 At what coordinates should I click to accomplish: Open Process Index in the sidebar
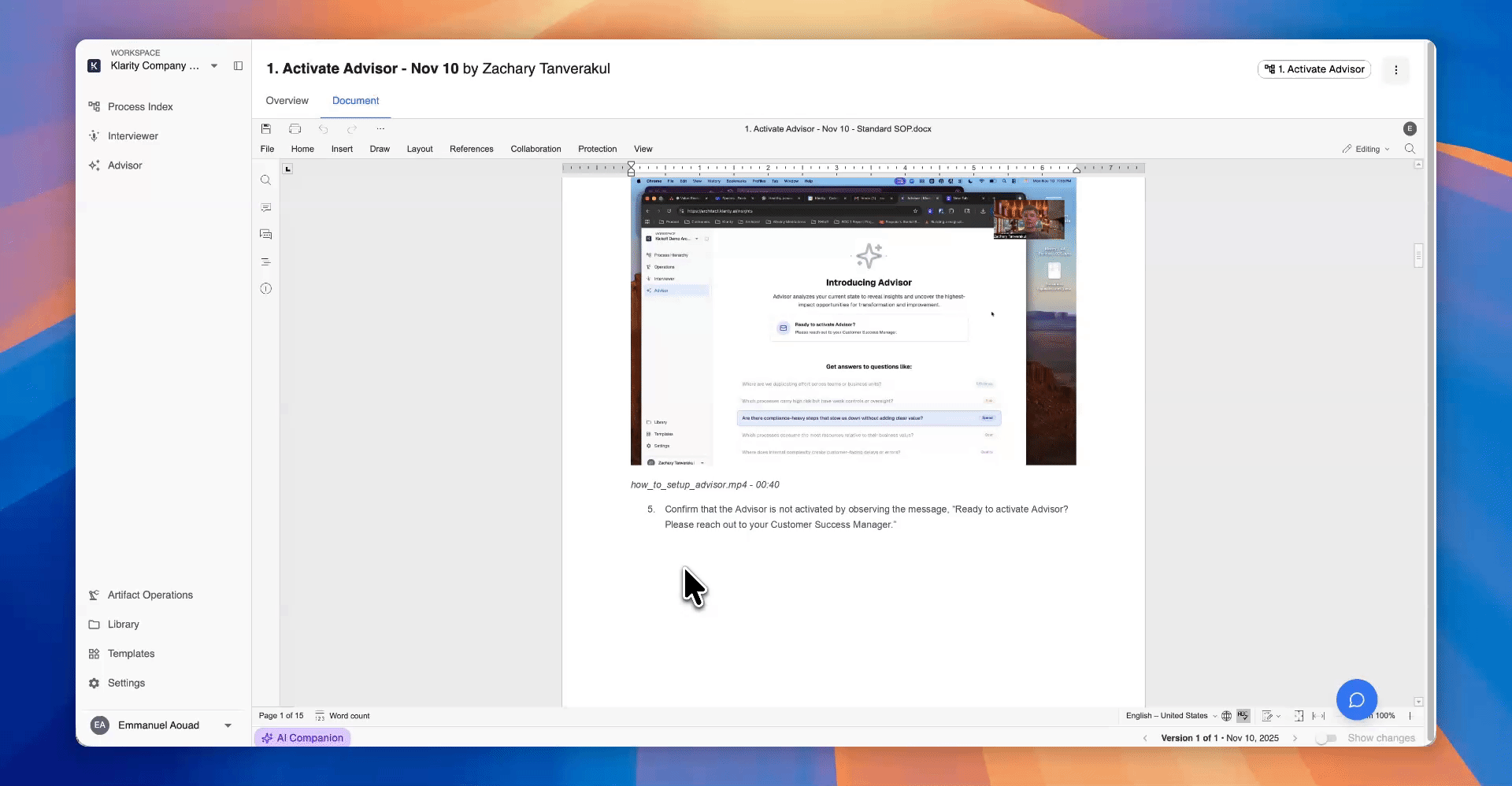(140, 106)
